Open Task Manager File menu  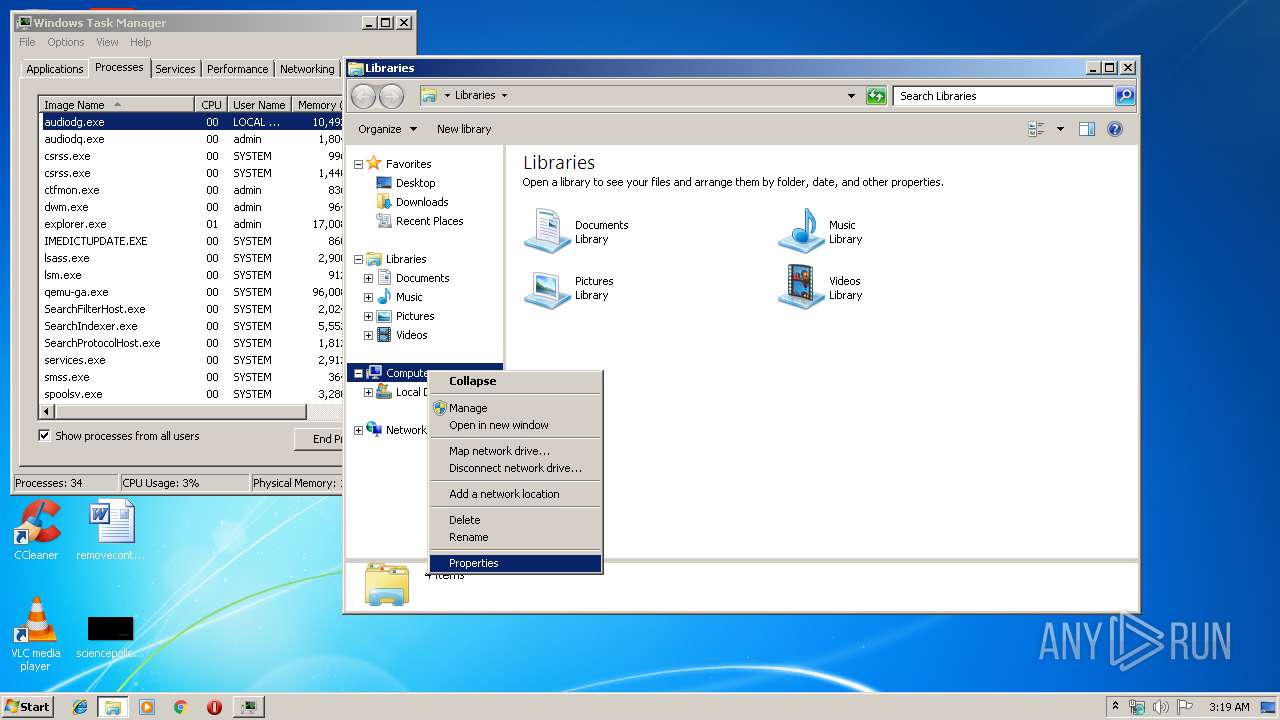(x=27, y=42)
